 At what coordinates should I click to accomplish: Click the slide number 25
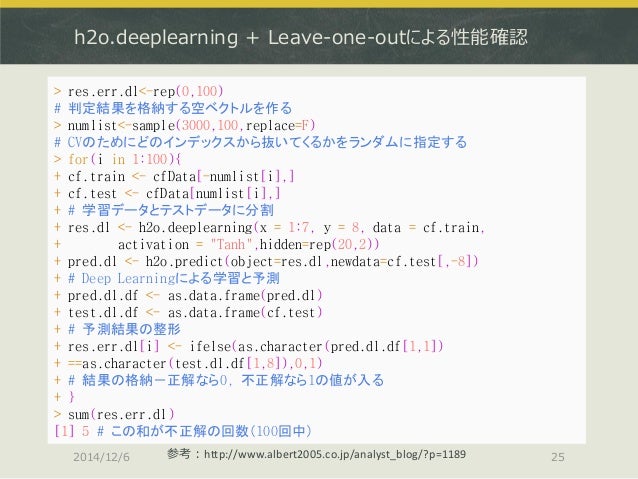point(558,457)
